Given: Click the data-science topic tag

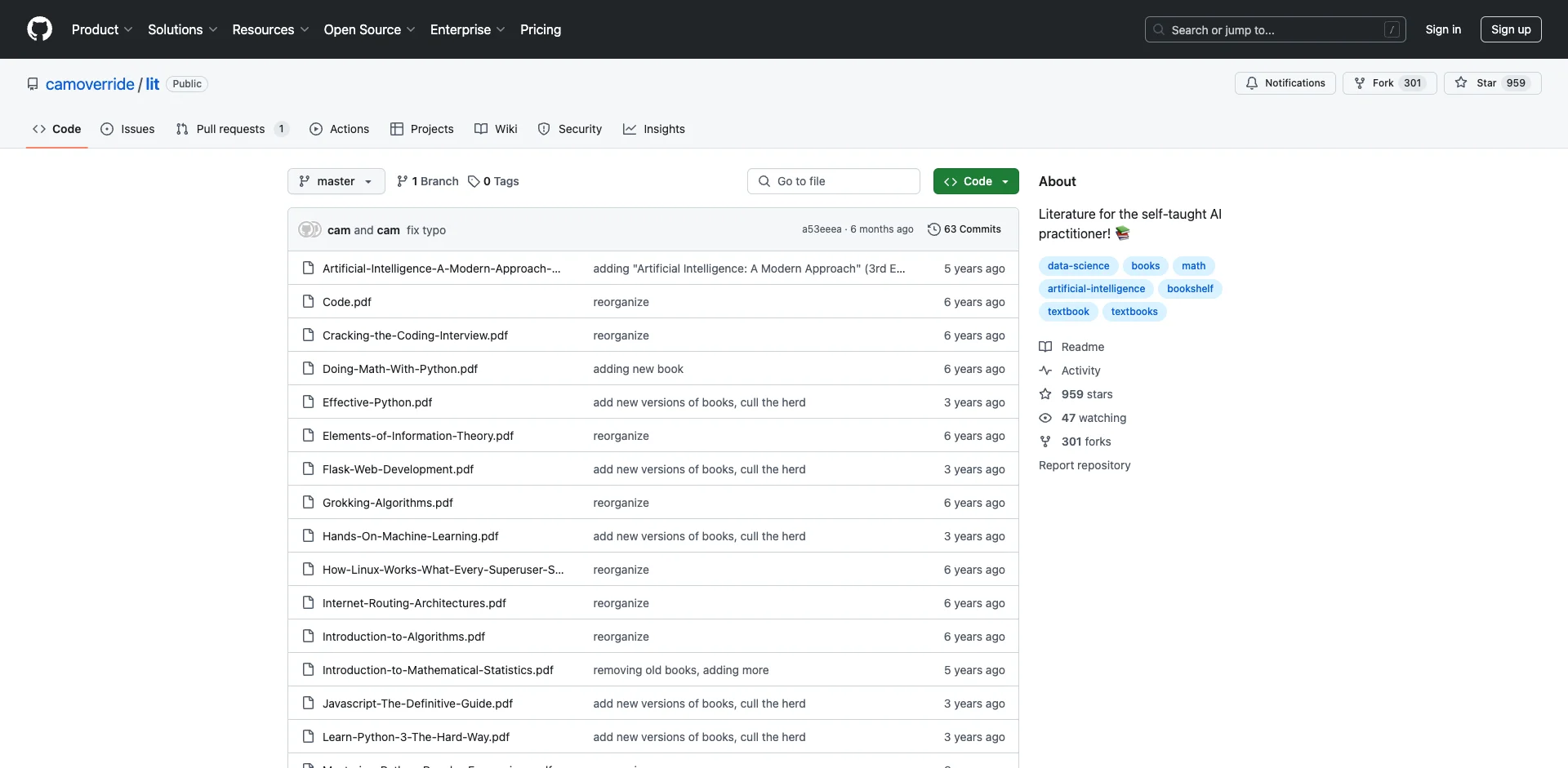Looking at the screenshot, I should (x=1078, y=266).
